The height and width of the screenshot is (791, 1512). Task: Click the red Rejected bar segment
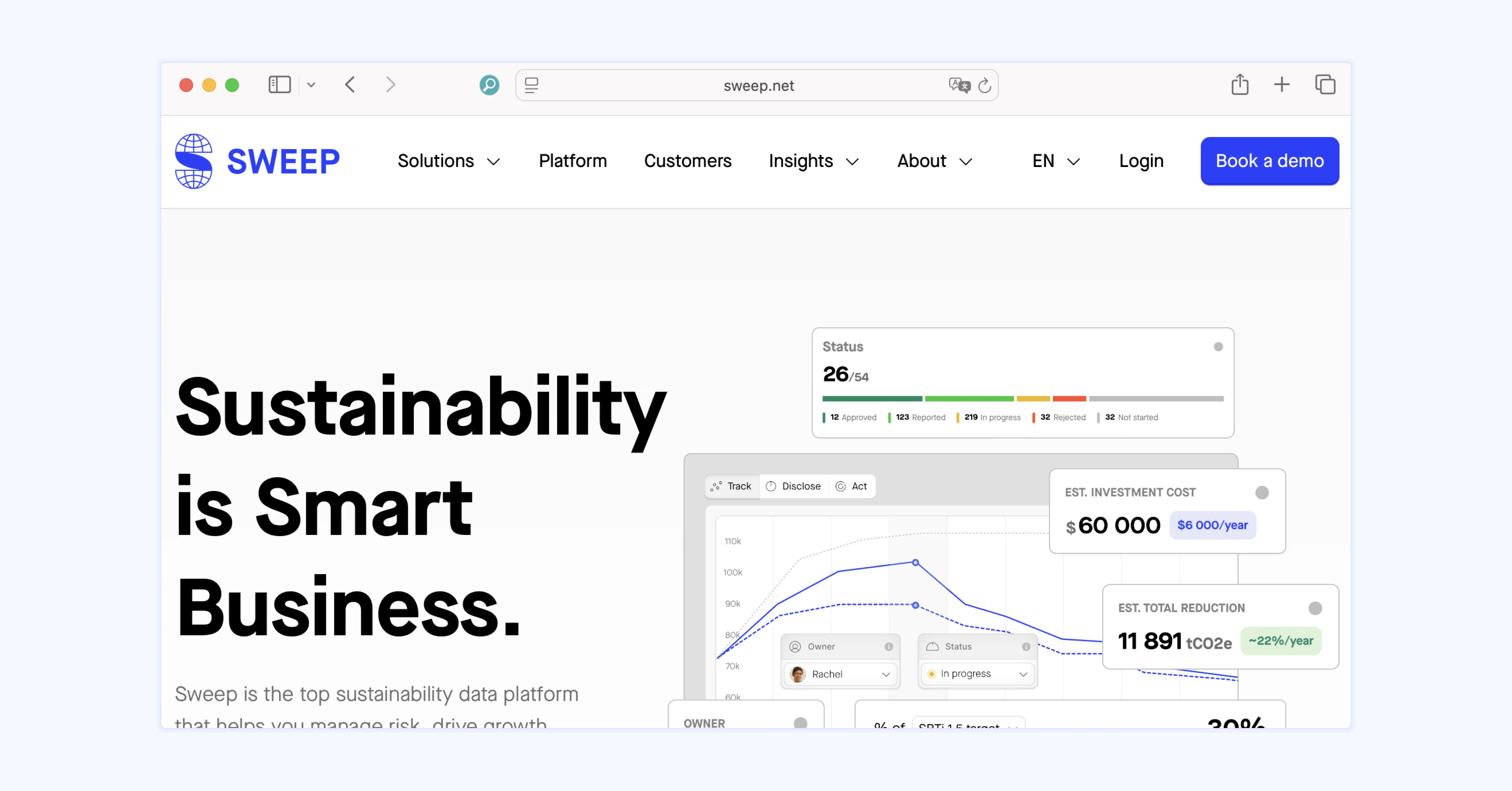click(1070, 398)
